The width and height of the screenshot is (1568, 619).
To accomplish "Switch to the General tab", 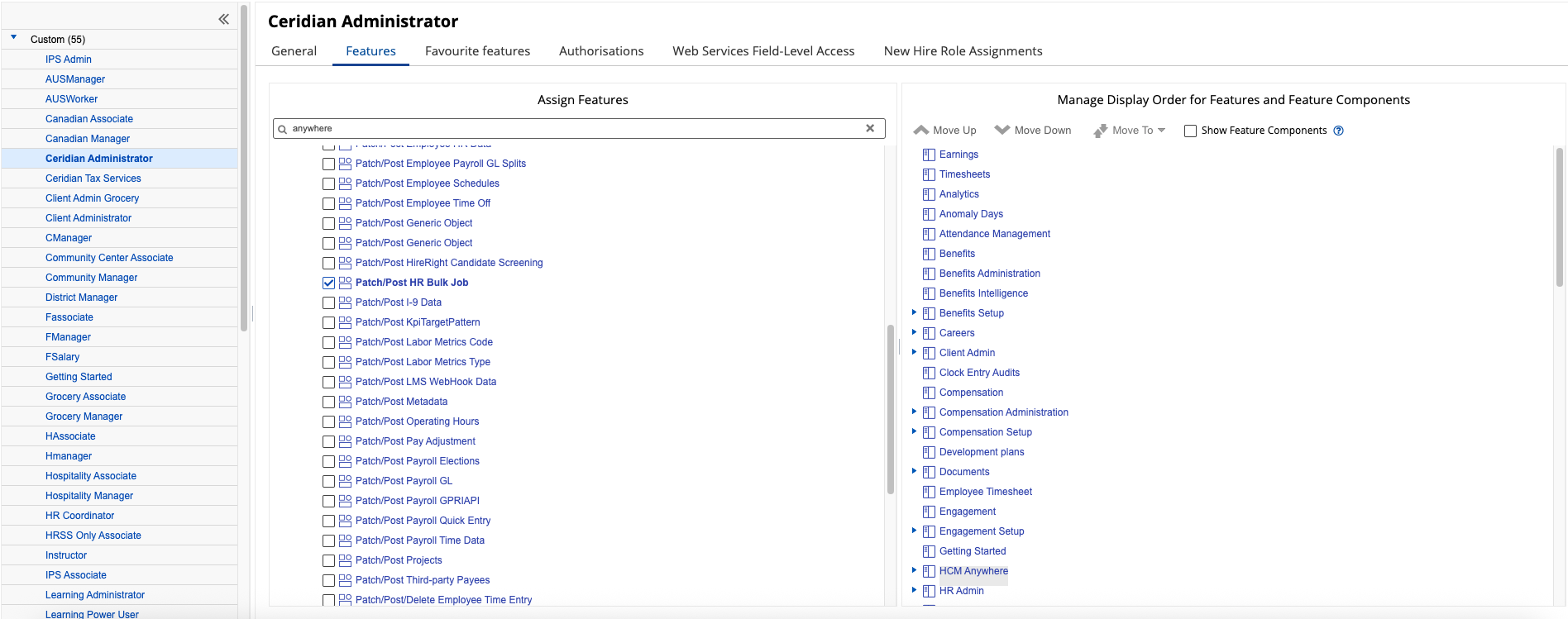I will point(294,51).
